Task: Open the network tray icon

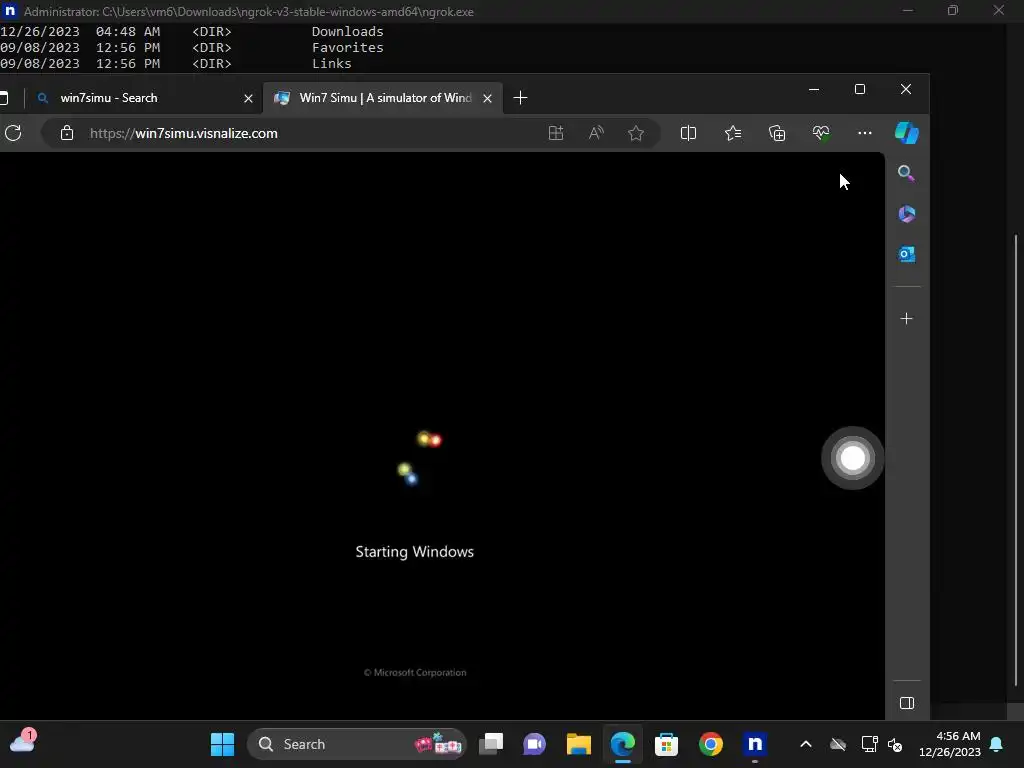Action: click(869, 744)
